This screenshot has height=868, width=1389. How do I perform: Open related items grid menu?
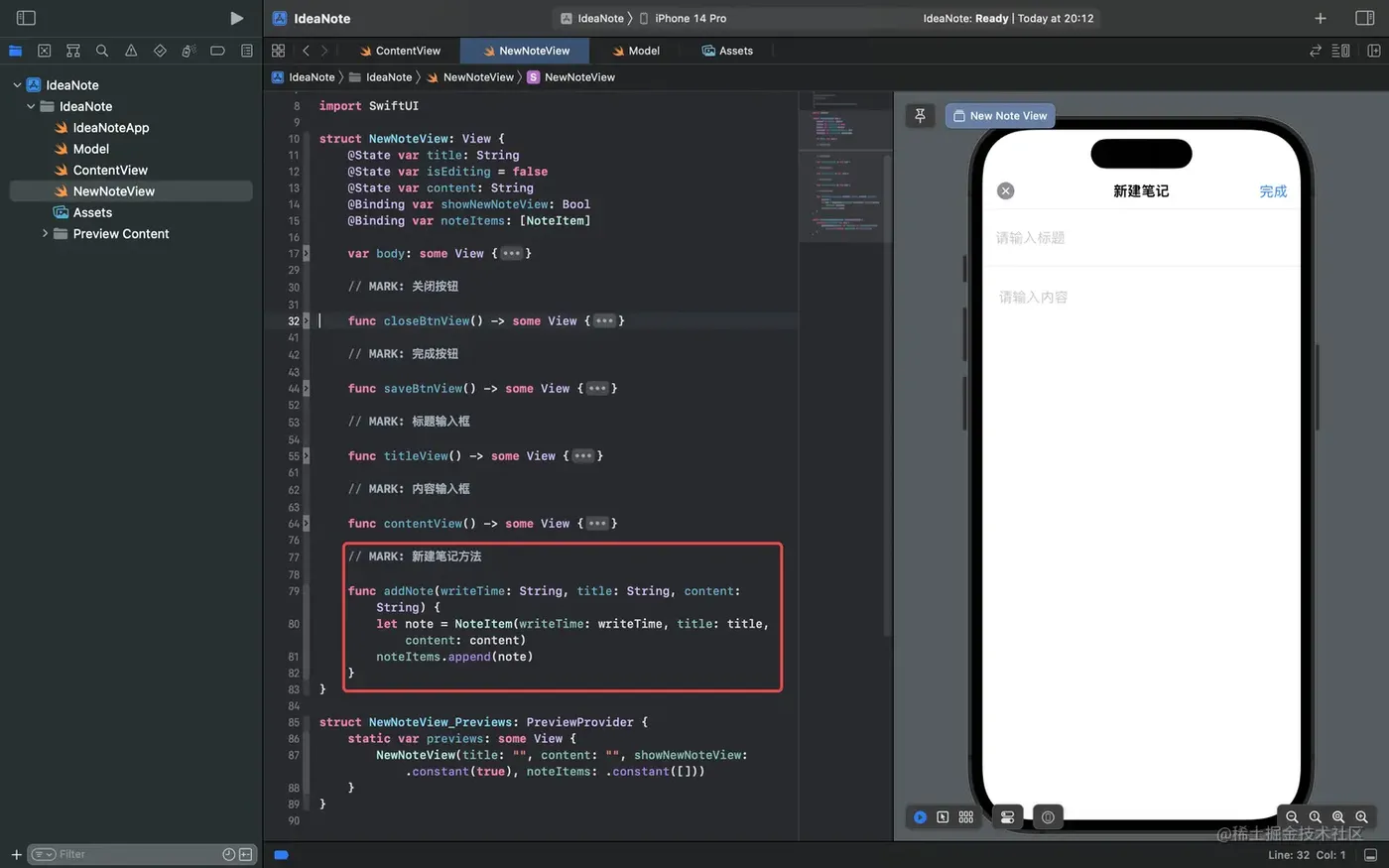[x=278, y=51]
